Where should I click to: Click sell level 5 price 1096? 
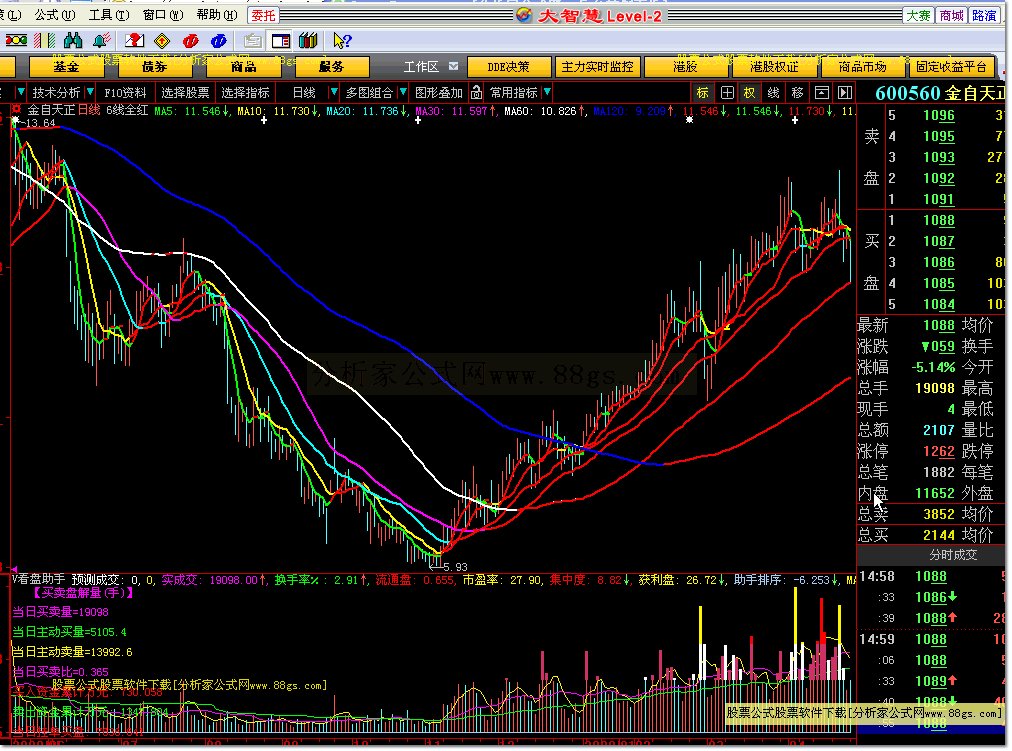tap(938, 115)
